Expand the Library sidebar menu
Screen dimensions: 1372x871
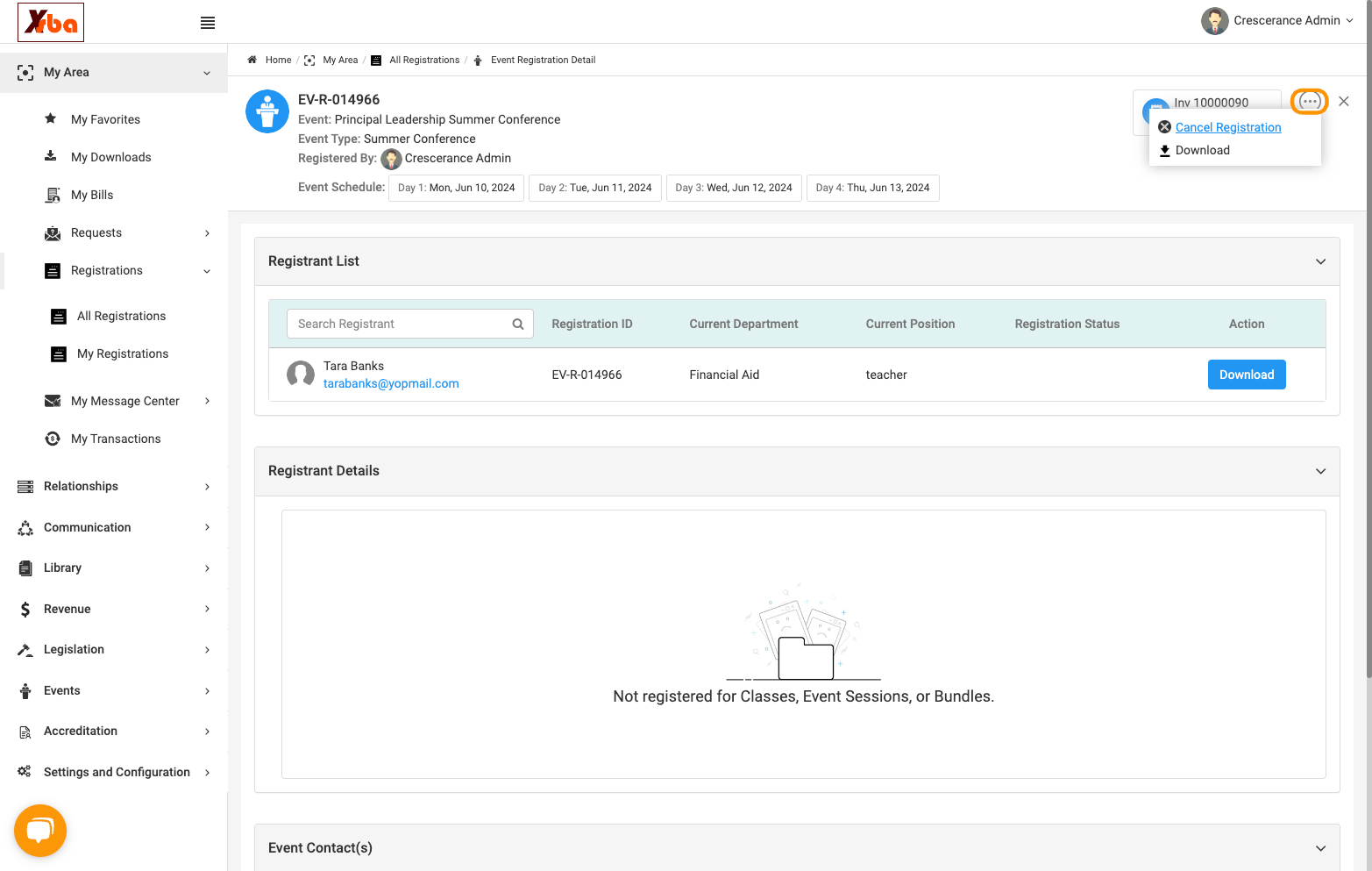point(114,568)
